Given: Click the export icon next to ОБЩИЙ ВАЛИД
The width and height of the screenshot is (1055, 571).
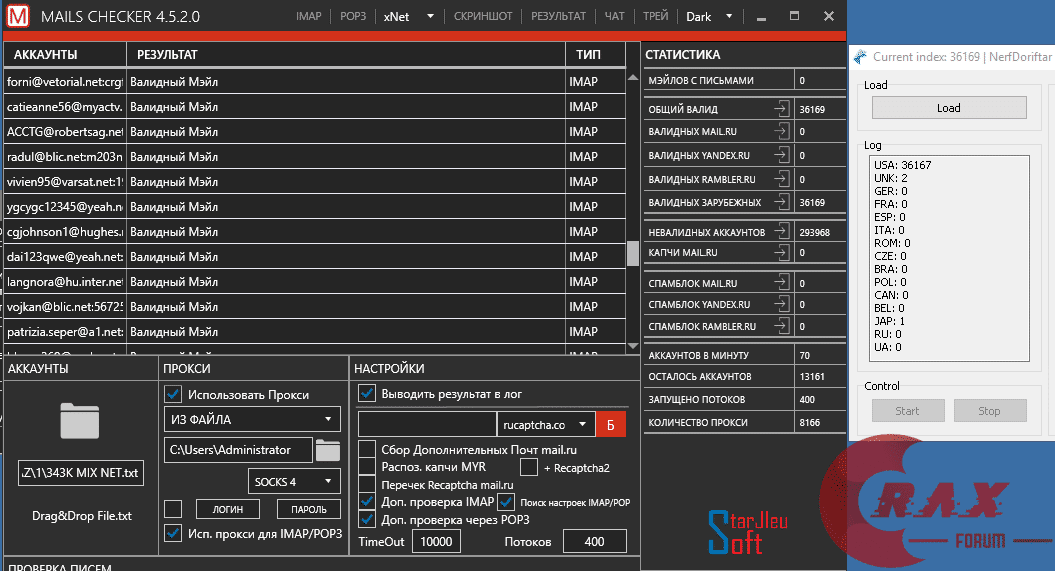Looking at the screenshot, I should [x=781, y=109].
